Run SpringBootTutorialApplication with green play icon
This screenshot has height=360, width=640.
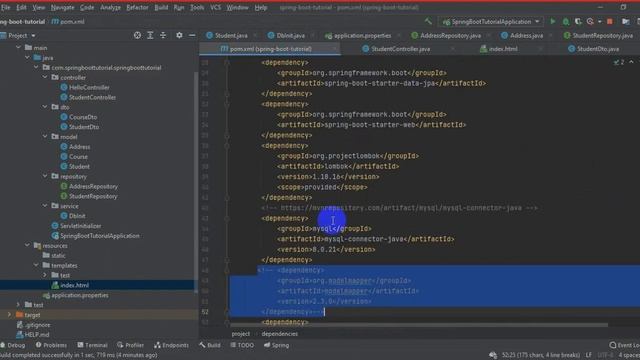pyautogui.click(x=553, y=22)
